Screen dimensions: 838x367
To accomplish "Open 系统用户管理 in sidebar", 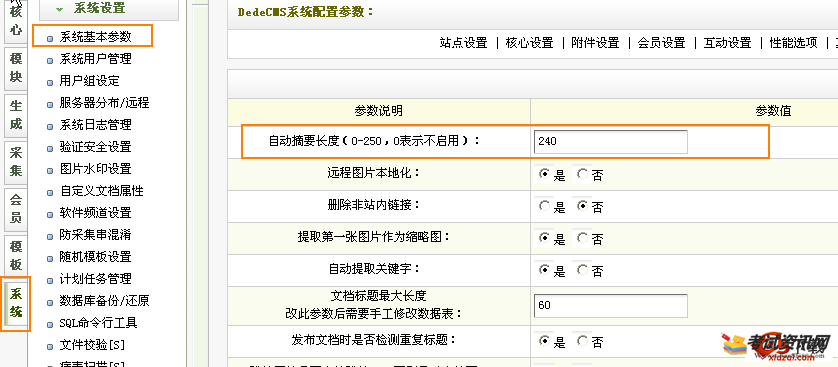I will click(x=95, y=59).
